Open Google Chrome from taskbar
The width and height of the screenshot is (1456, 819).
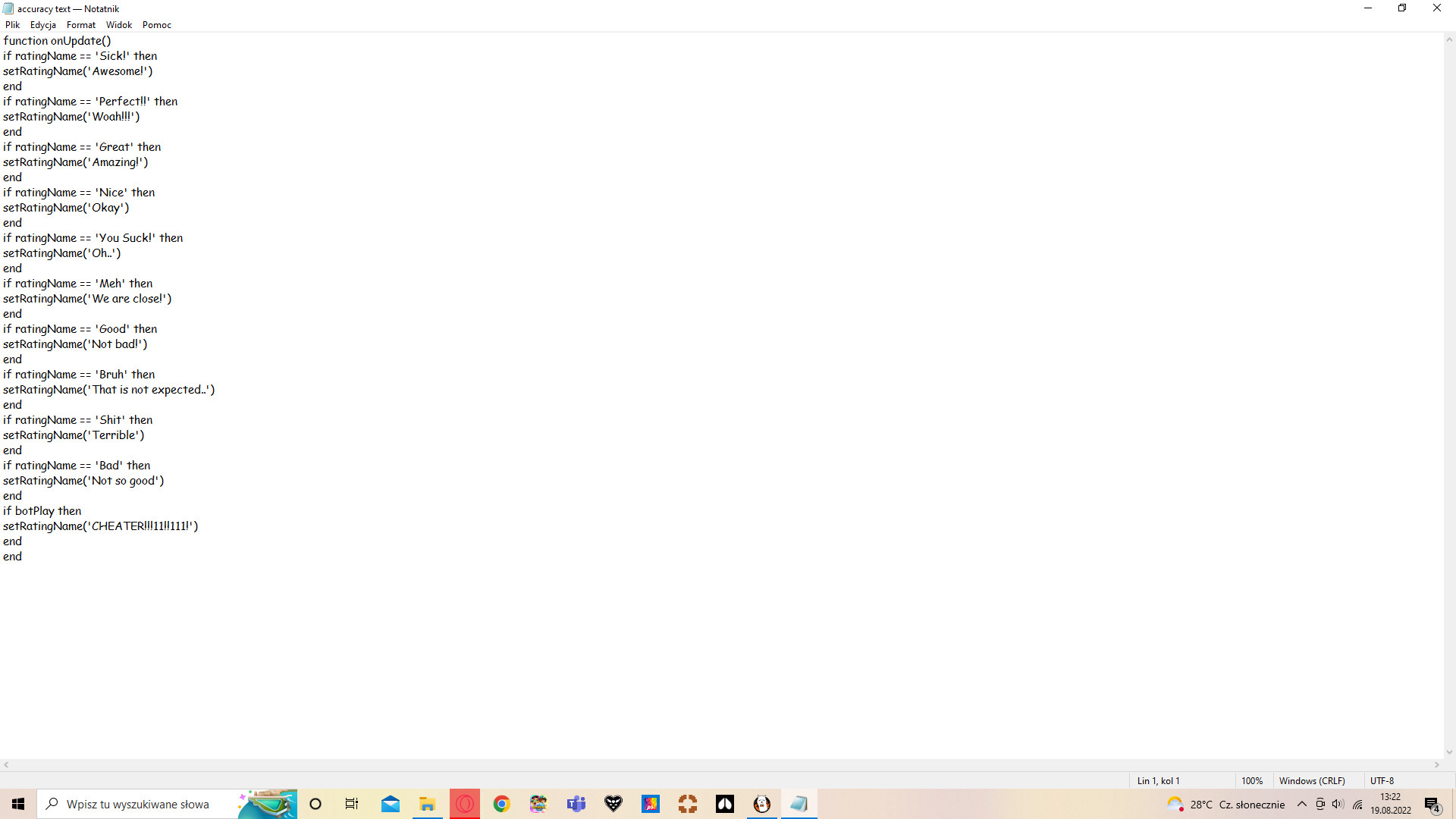tap(501, 804)
